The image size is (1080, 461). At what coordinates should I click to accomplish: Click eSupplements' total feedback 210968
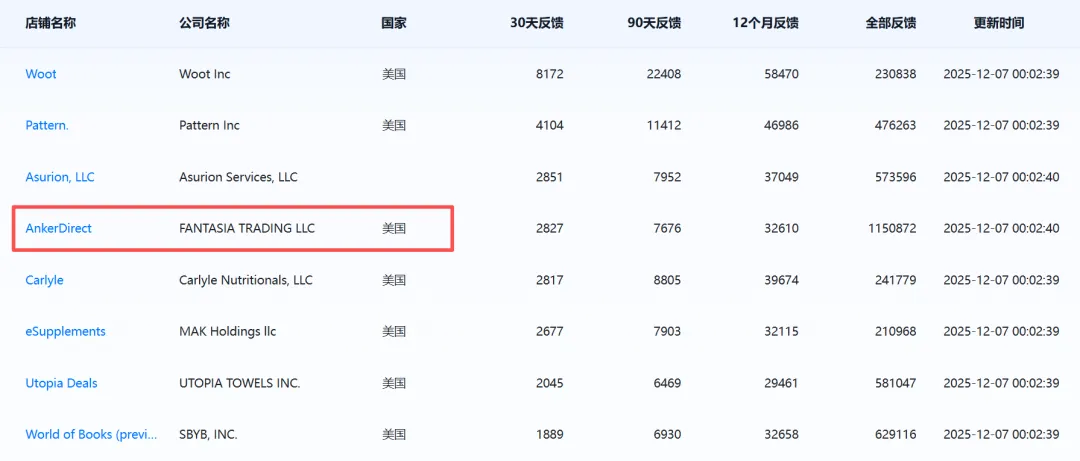pyautogui.click(x=895, y=331)
